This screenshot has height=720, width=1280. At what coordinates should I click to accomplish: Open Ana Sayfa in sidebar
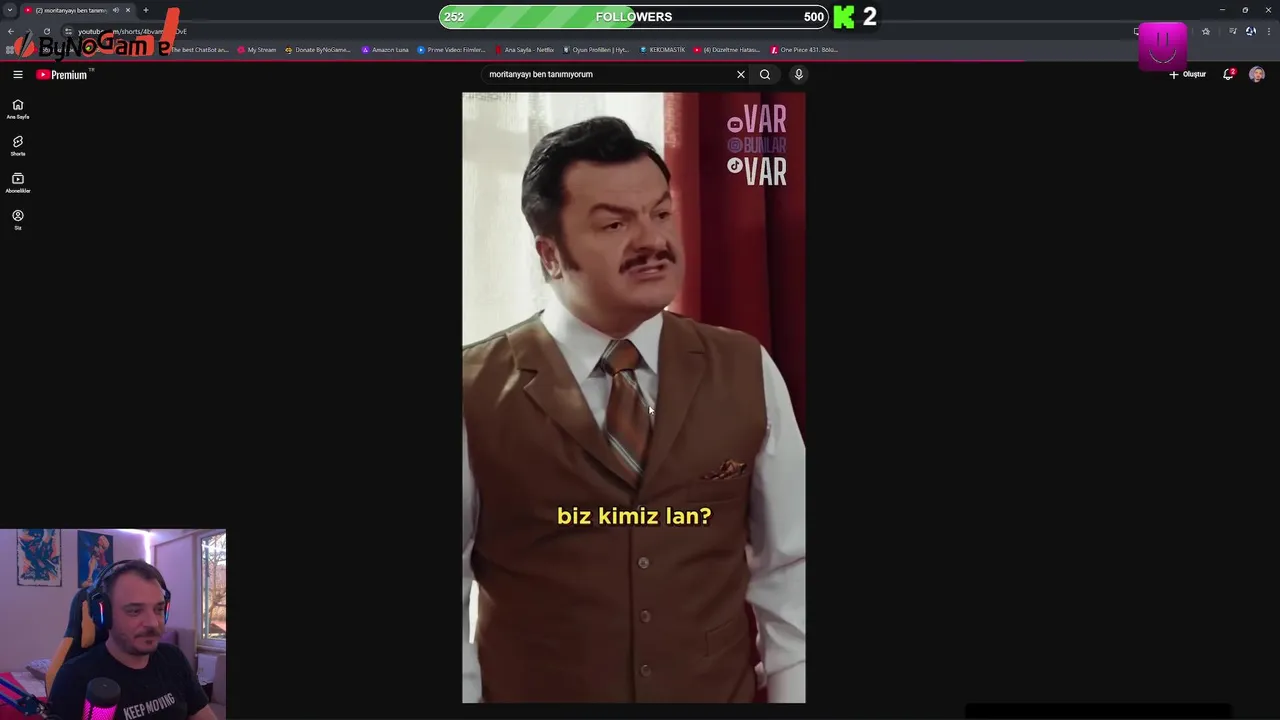click(x=18, y=109)
